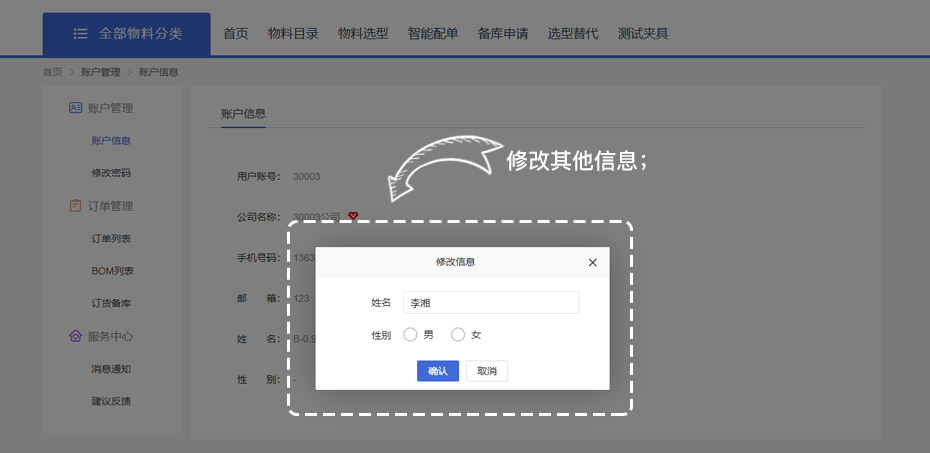
Task: Click the 订单管理 clipboard icon in sidebar
Action: pyautogui.click(x=75, y=206)
